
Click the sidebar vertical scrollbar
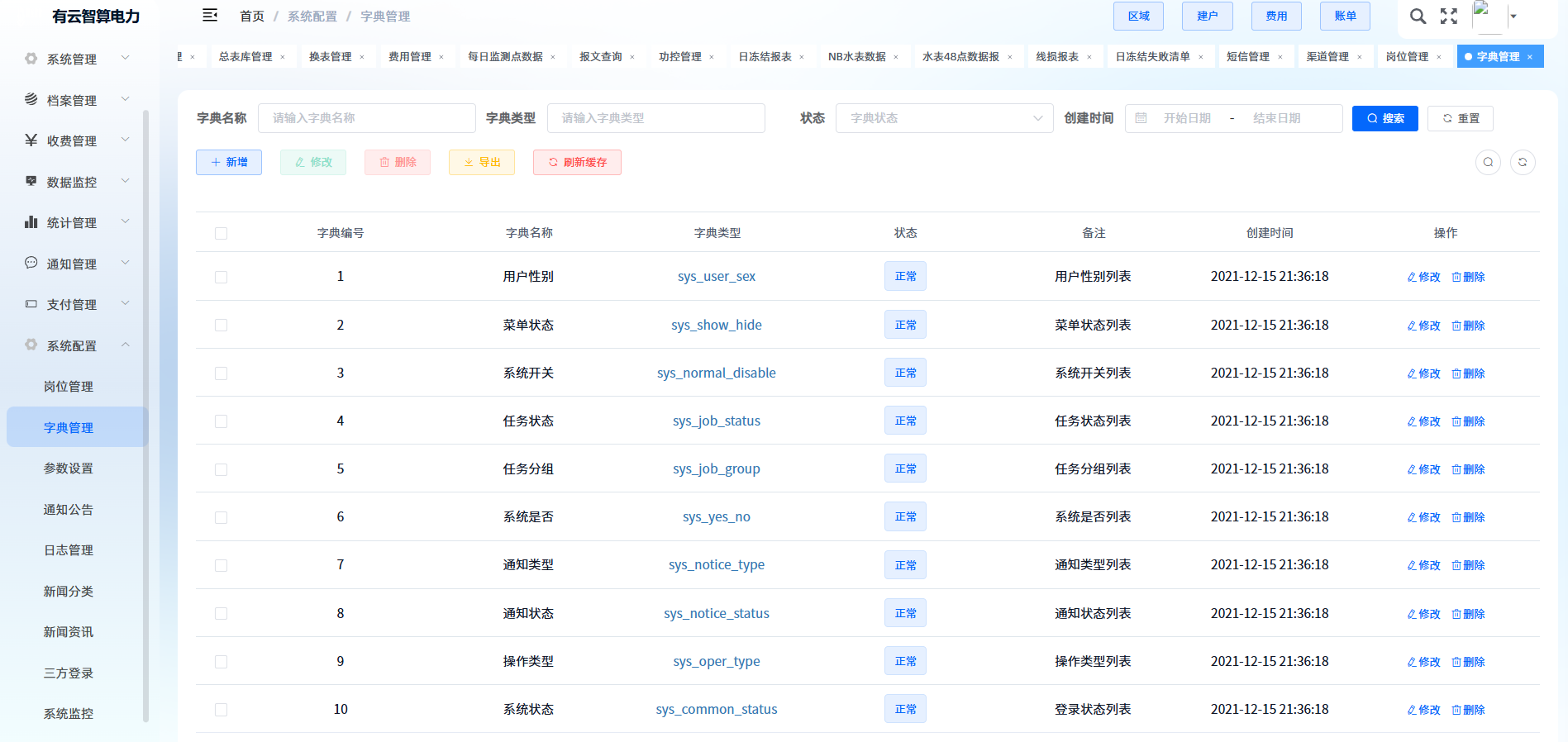146,413
